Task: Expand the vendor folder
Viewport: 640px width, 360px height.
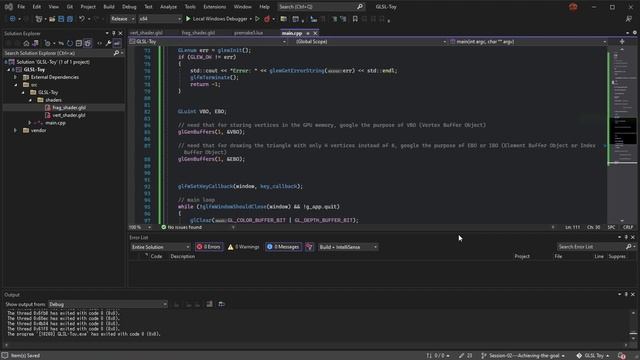Action: (x=16, y=131)
